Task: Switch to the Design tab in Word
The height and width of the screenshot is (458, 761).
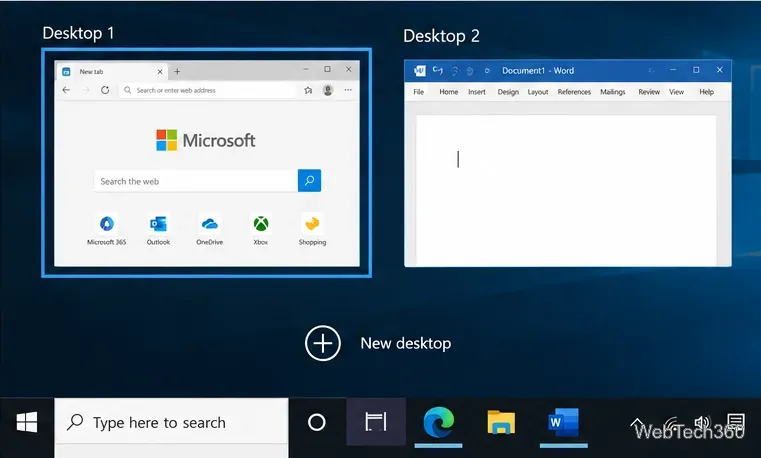Action: pos(508,92)
